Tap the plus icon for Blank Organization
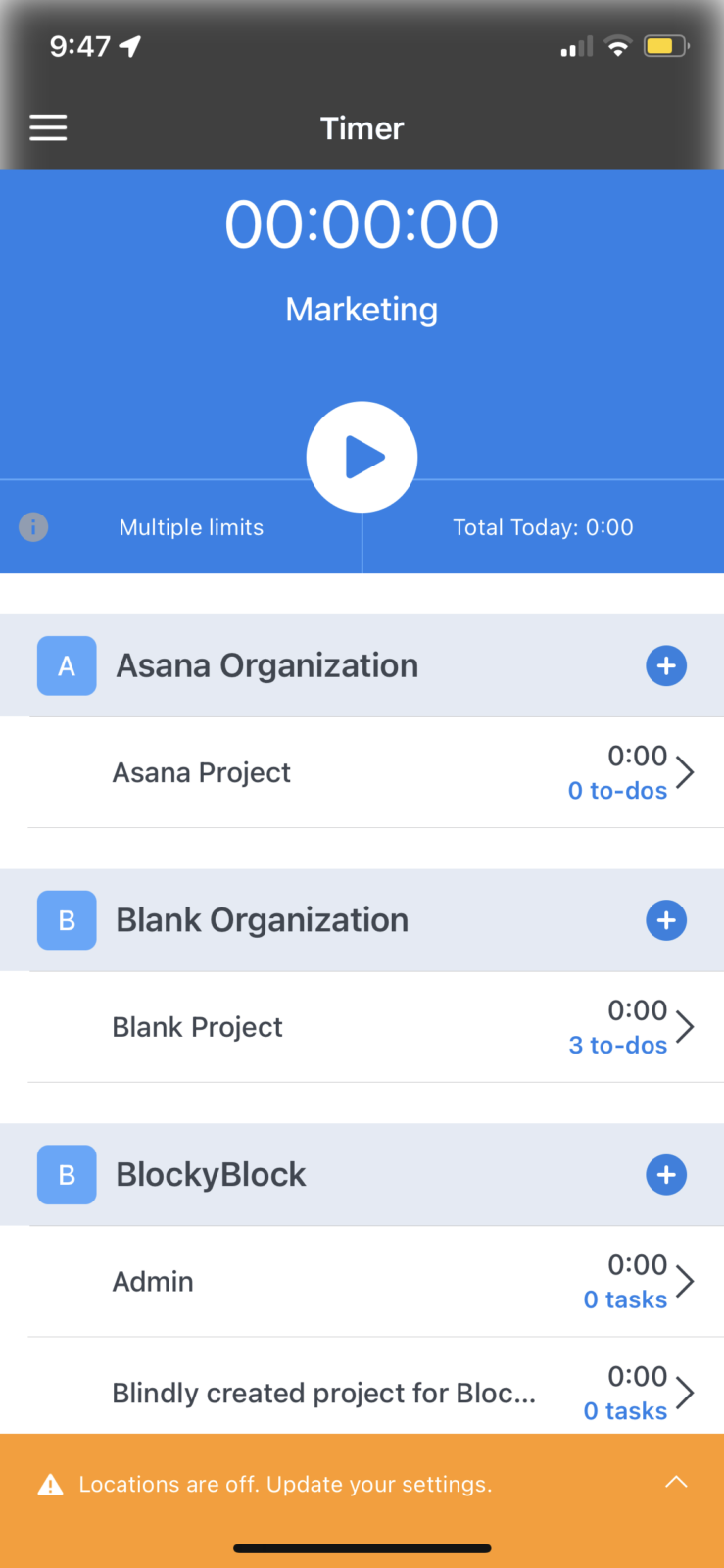The image size is (724, 1568). coord(666,920)
